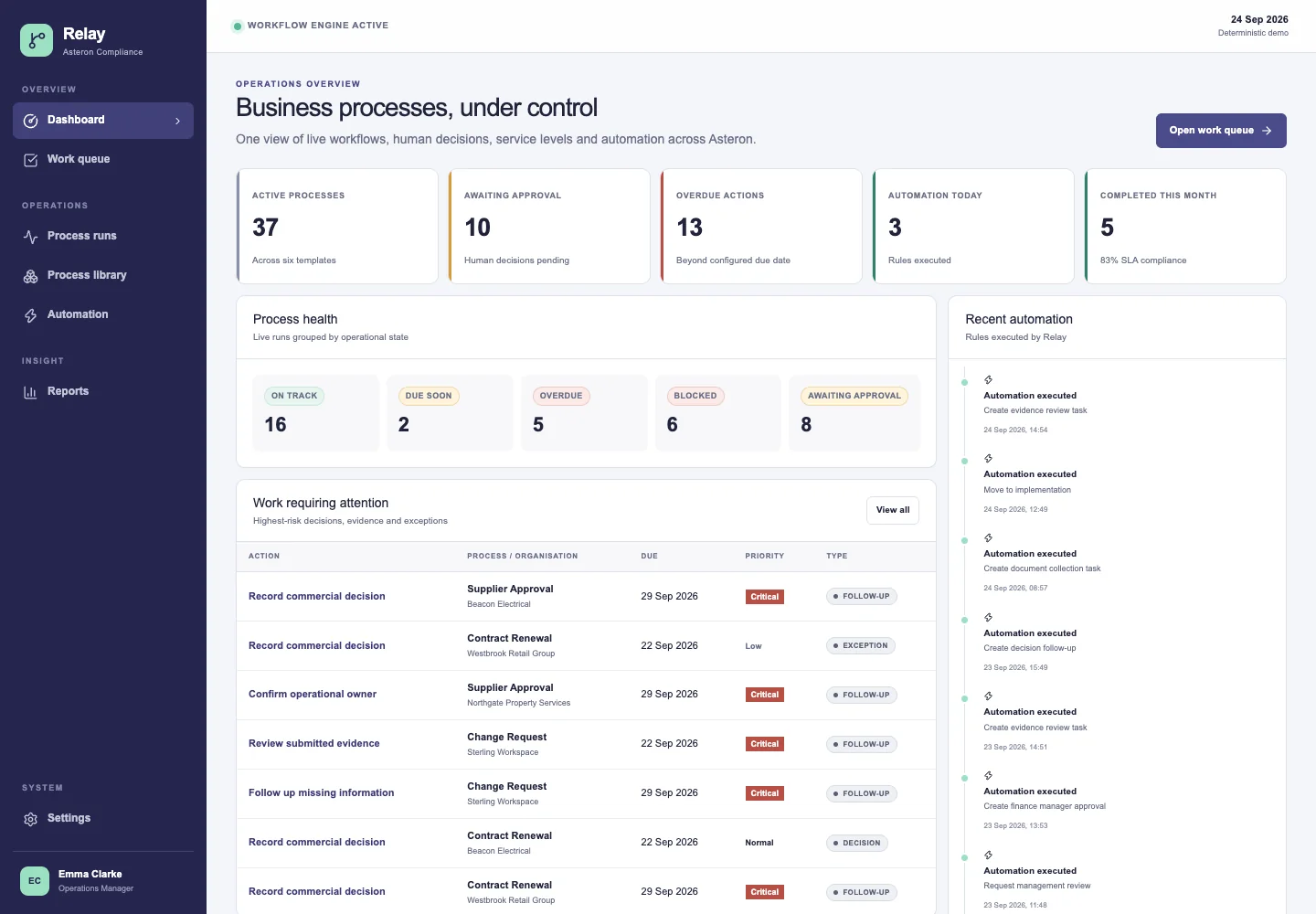This screenshot has width=1316, height=914.
Task: Click View all in Work requiring attention
Action: click(893, 510)
